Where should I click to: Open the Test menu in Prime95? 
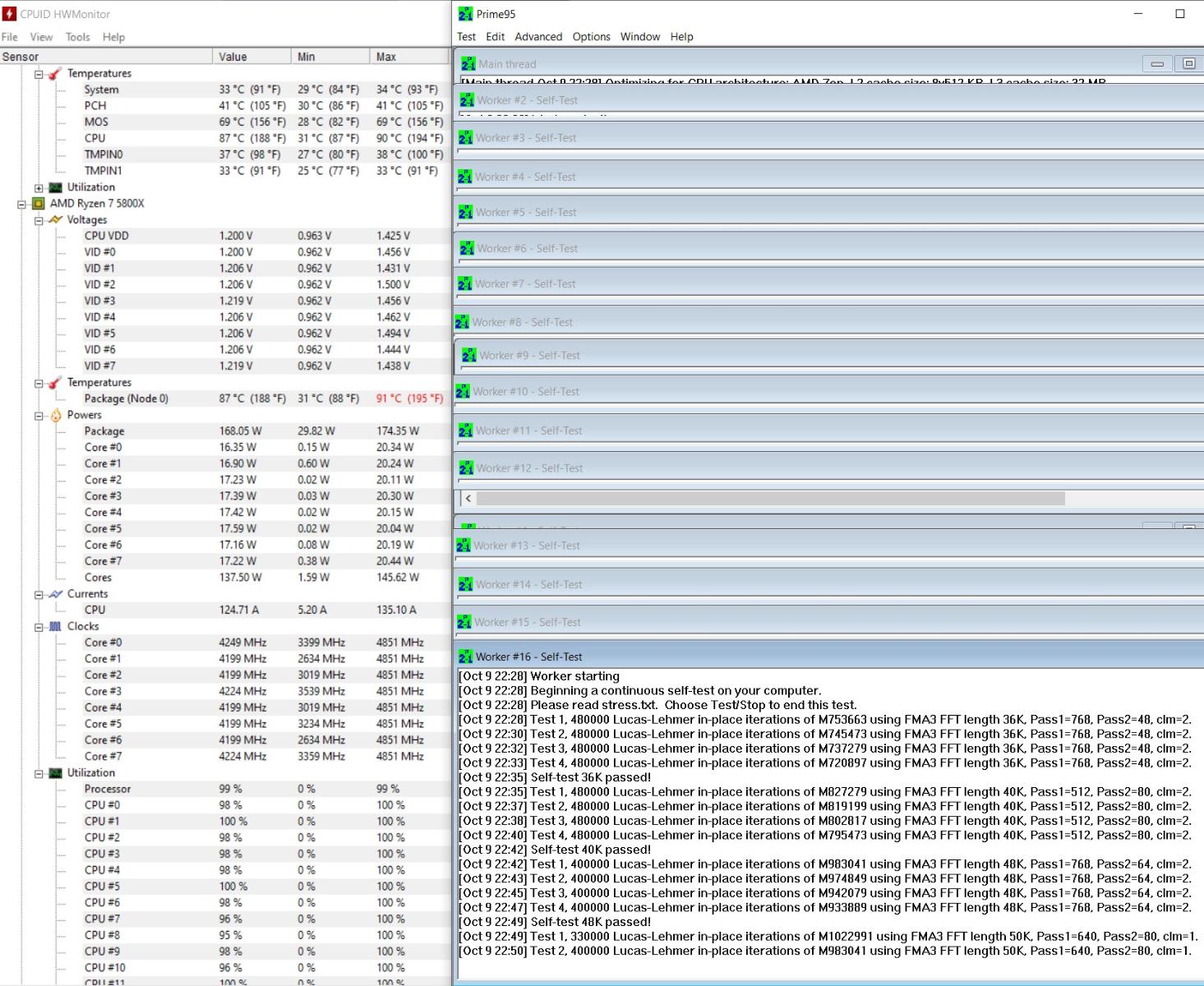point(467,37)
